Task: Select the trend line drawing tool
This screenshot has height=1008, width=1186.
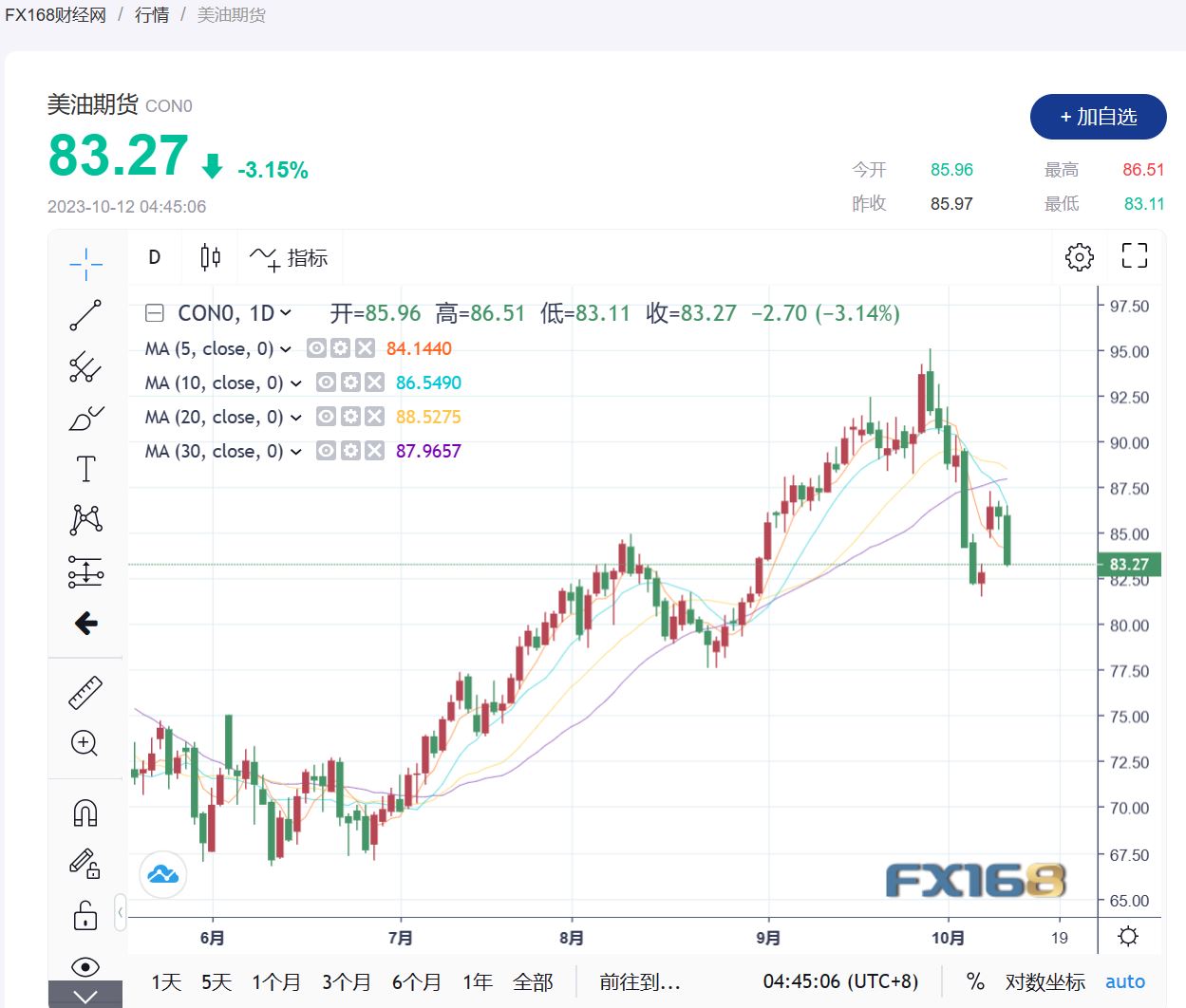Action: [85, 315]
